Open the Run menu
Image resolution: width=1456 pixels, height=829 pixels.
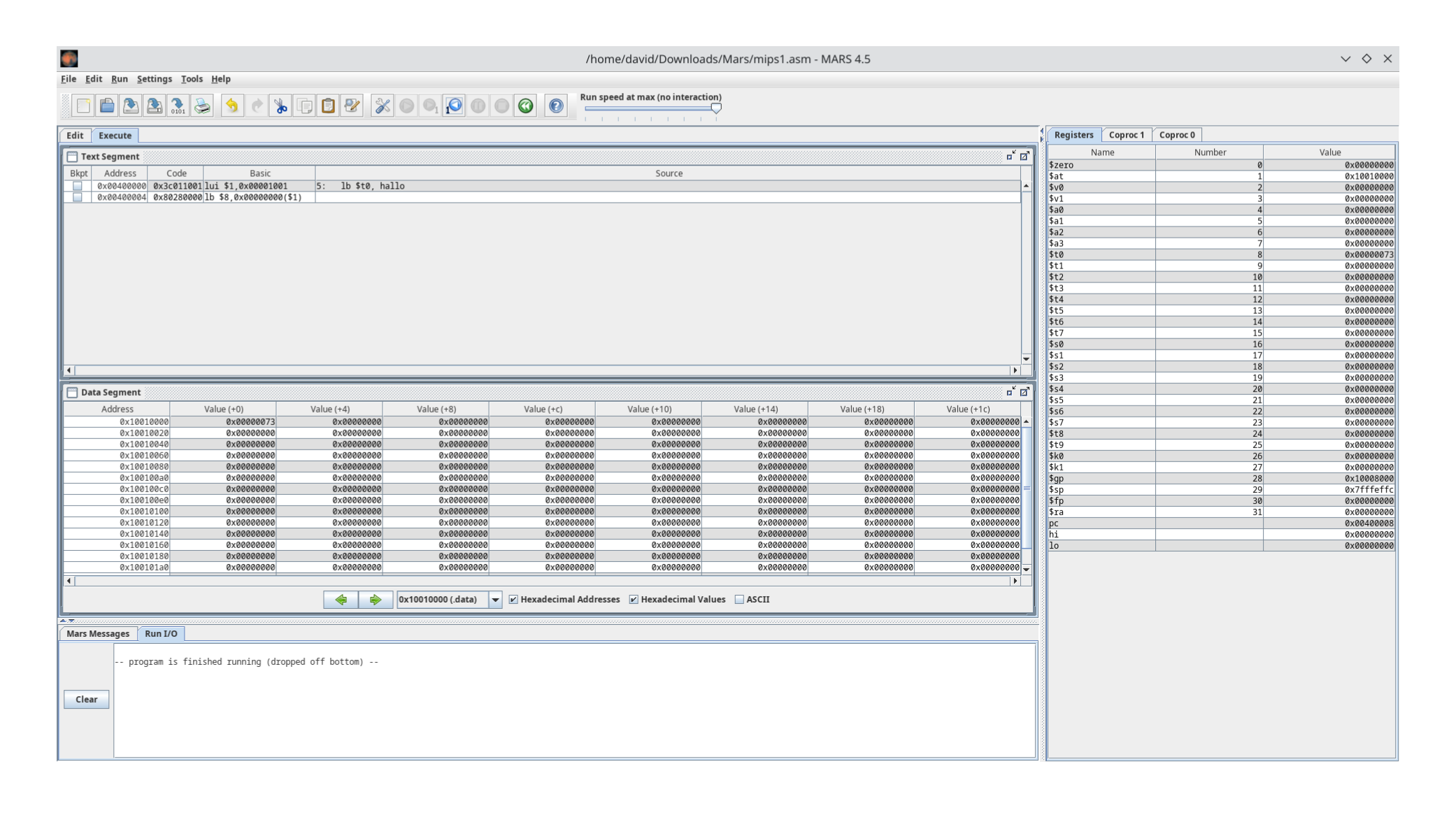click(x=119, y=79)
